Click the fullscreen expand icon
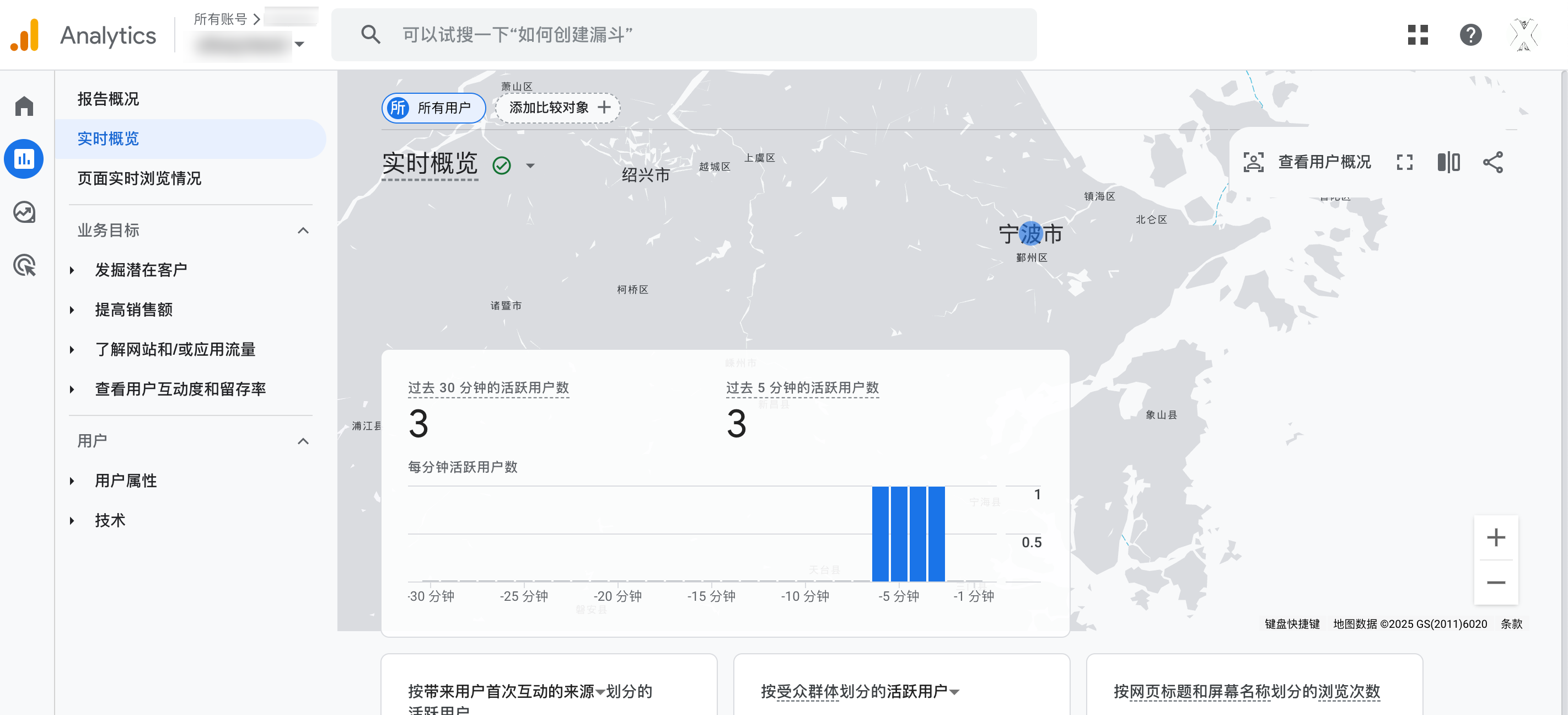This screenshot has height=715, width=1568. pos(1405,162)
